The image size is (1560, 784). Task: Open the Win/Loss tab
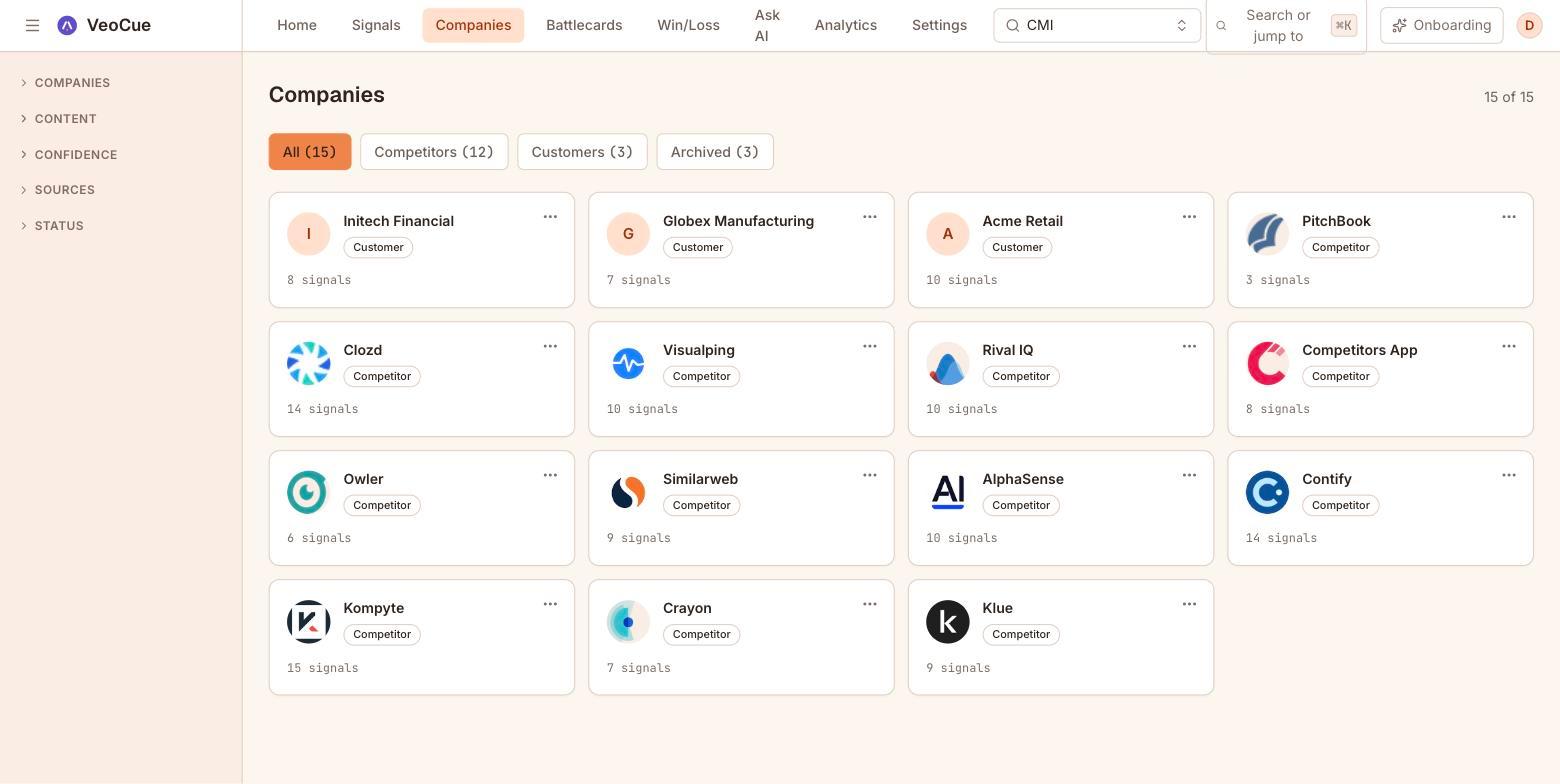[x=688, y=25]
